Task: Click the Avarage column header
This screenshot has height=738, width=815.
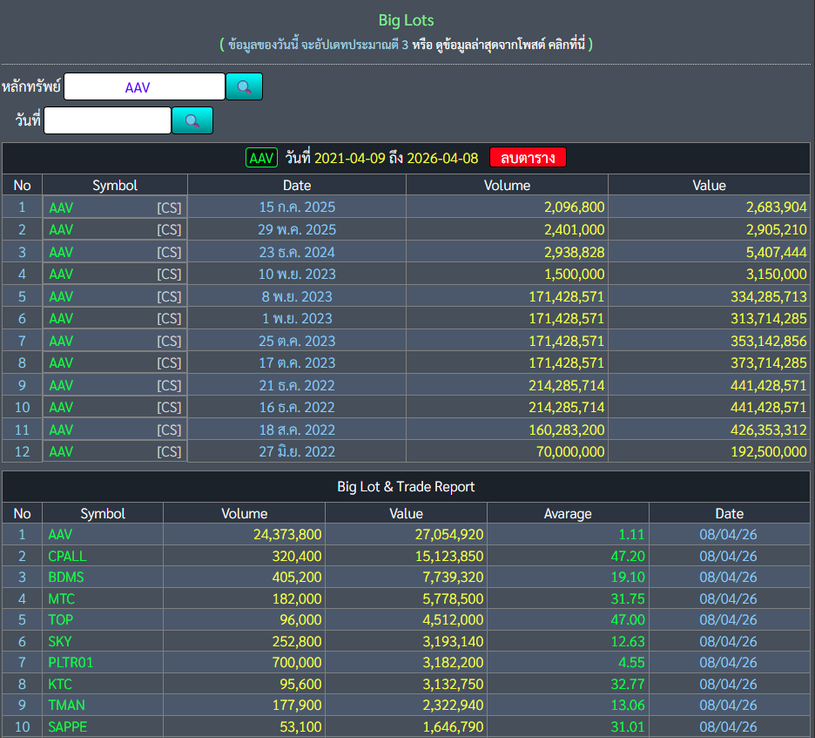Action: pyautogui.click(x=567, y=513)
